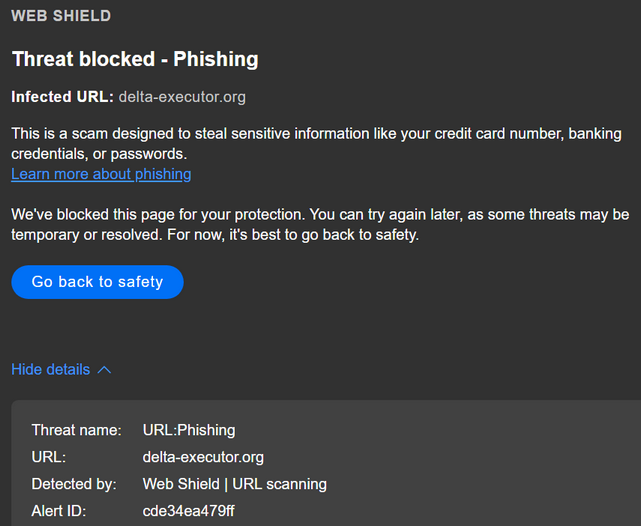This screenshot has width=641, height=526.
Task: Click the Go back to safety button
Action: (97, 282)
